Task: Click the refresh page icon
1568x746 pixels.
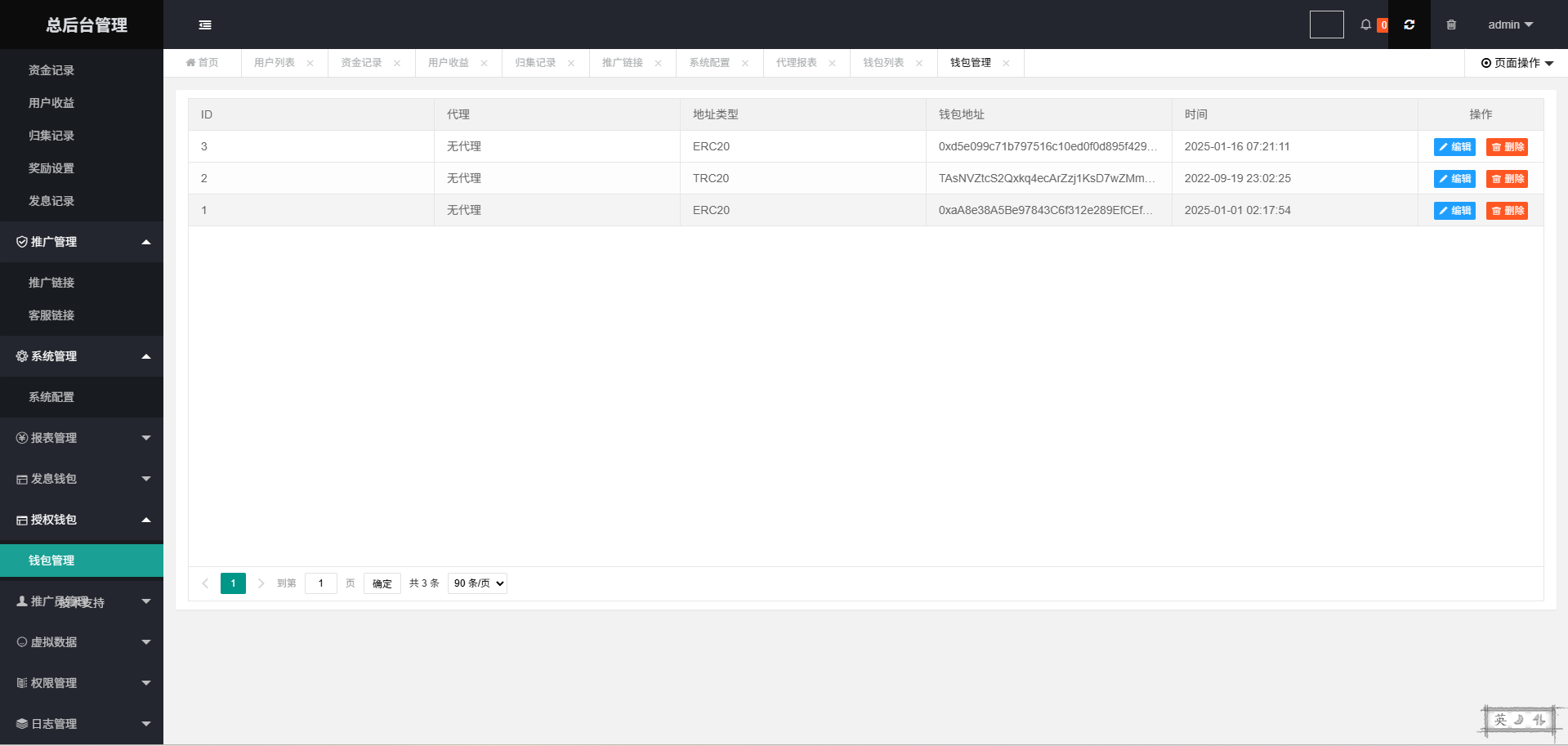Action: (x=1409, y=25)
